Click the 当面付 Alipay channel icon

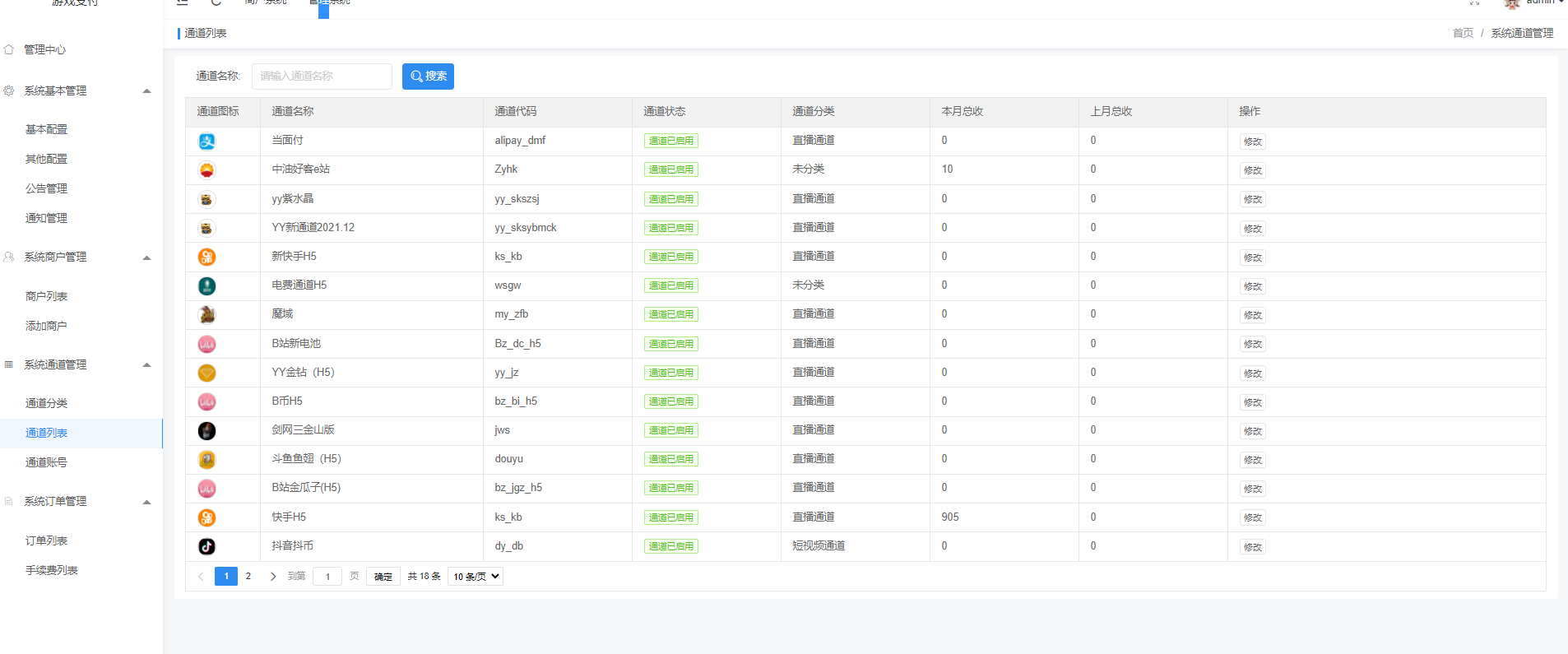pyautogui.click(x=206, y=141)
